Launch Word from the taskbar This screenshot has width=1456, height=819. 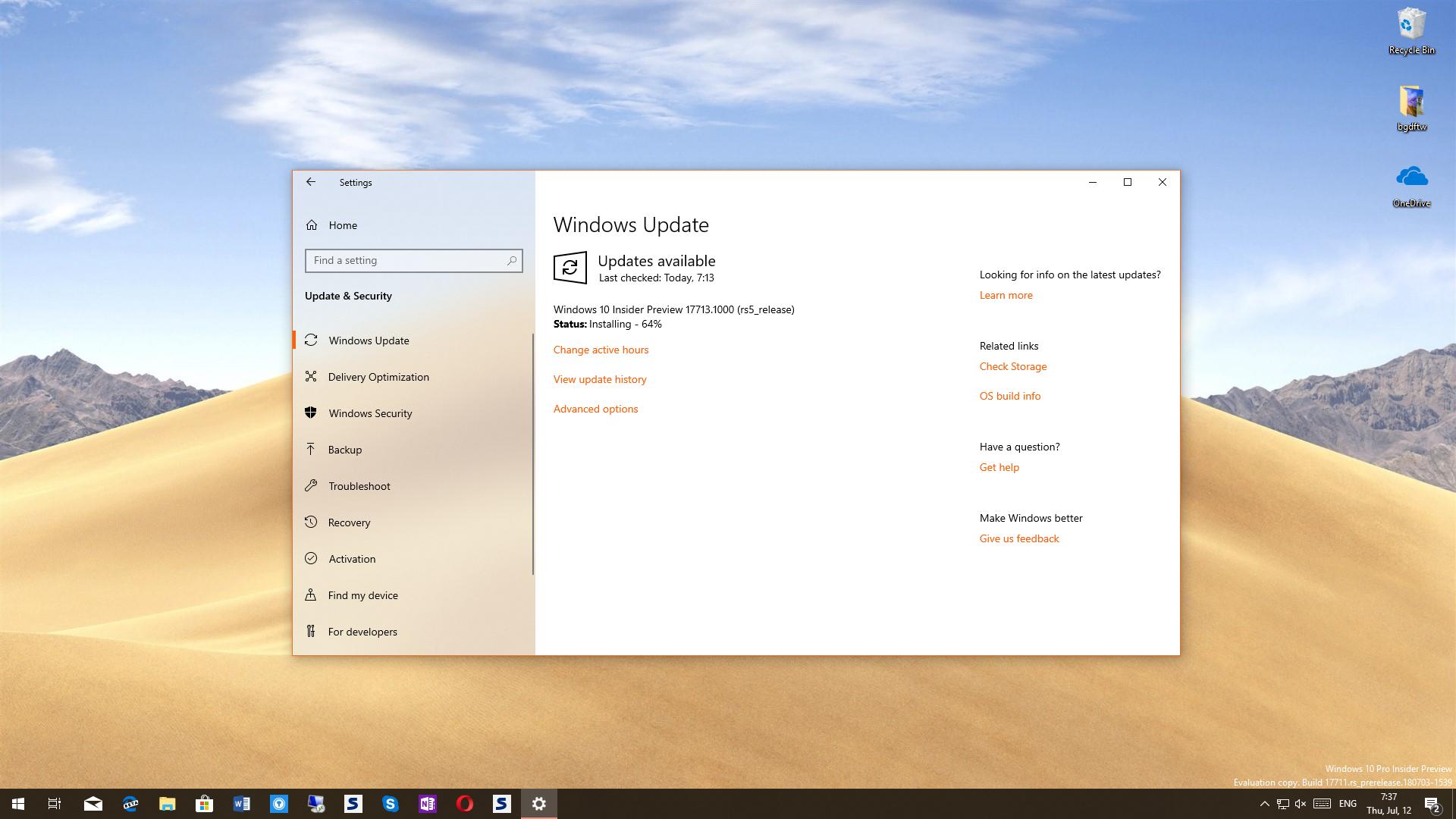coord(242,804)
